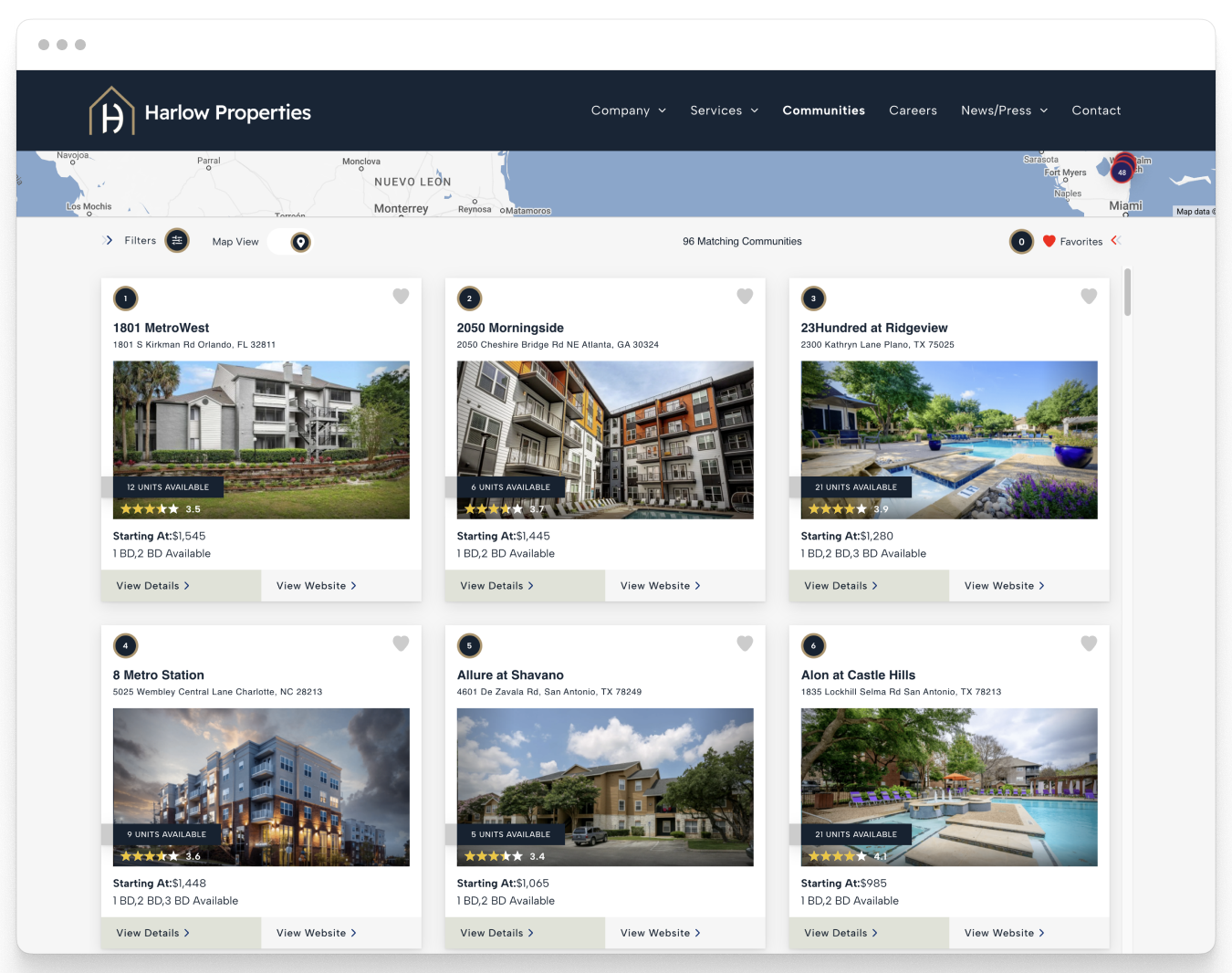View Details for Alon at Castle Hills
Screen dimensions: 1232x973
coord(870,933)
